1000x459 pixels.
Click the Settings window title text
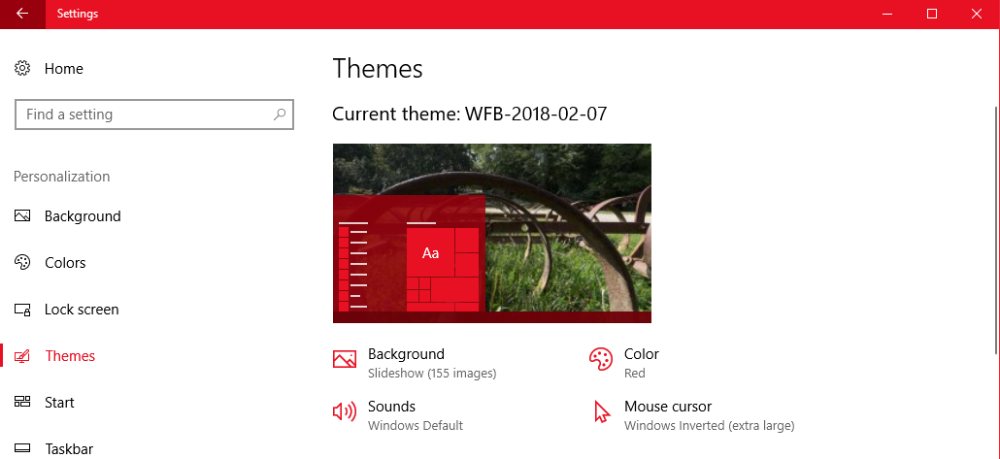77,14
